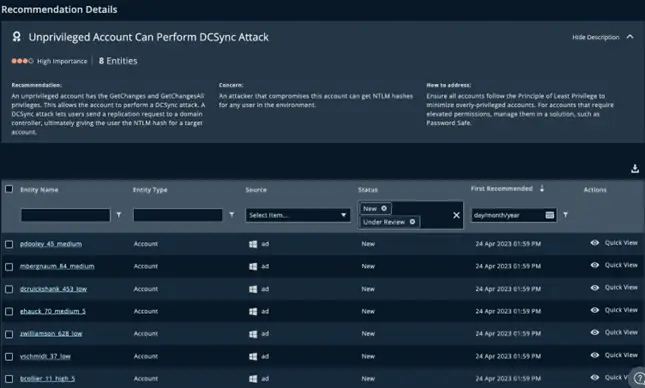Sort by the Entity Type column header
The height and width of the screenshot is (388, 645).
[x=150, y=190]
